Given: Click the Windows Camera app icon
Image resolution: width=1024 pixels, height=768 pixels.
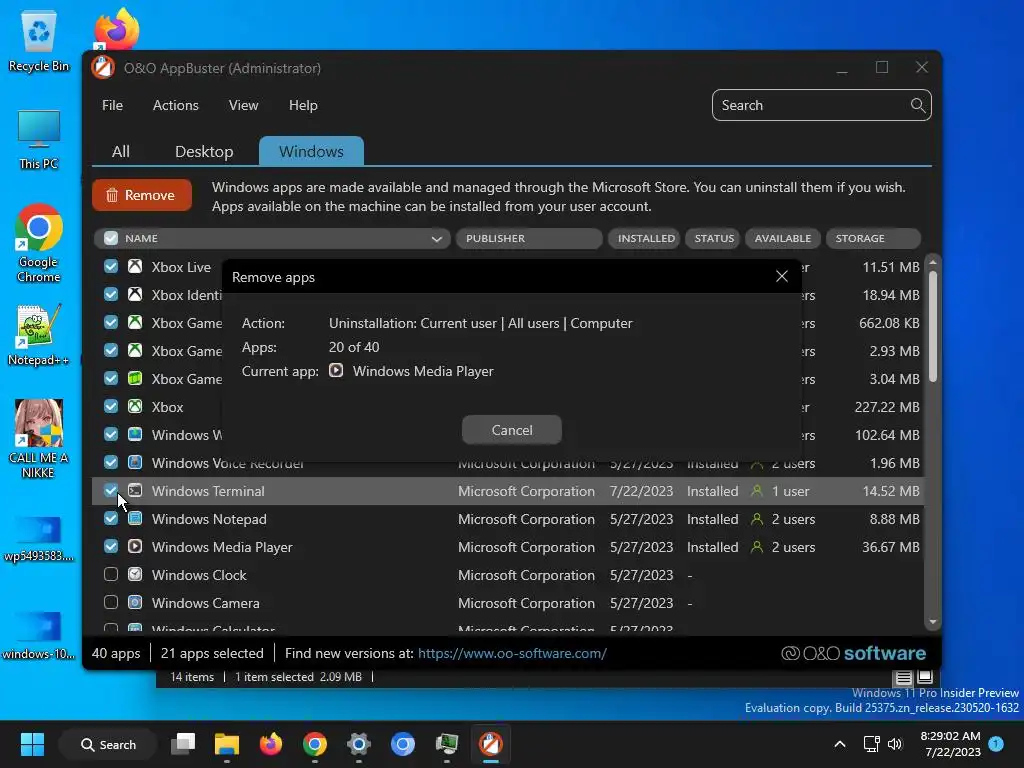Looking at the screenshot, I should pos(135,603).
